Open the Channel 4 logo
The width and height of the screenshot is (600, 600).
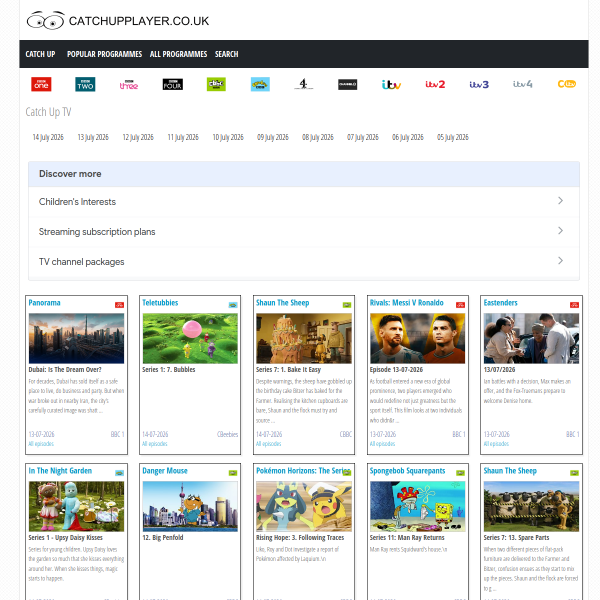[x=303, y=84]
